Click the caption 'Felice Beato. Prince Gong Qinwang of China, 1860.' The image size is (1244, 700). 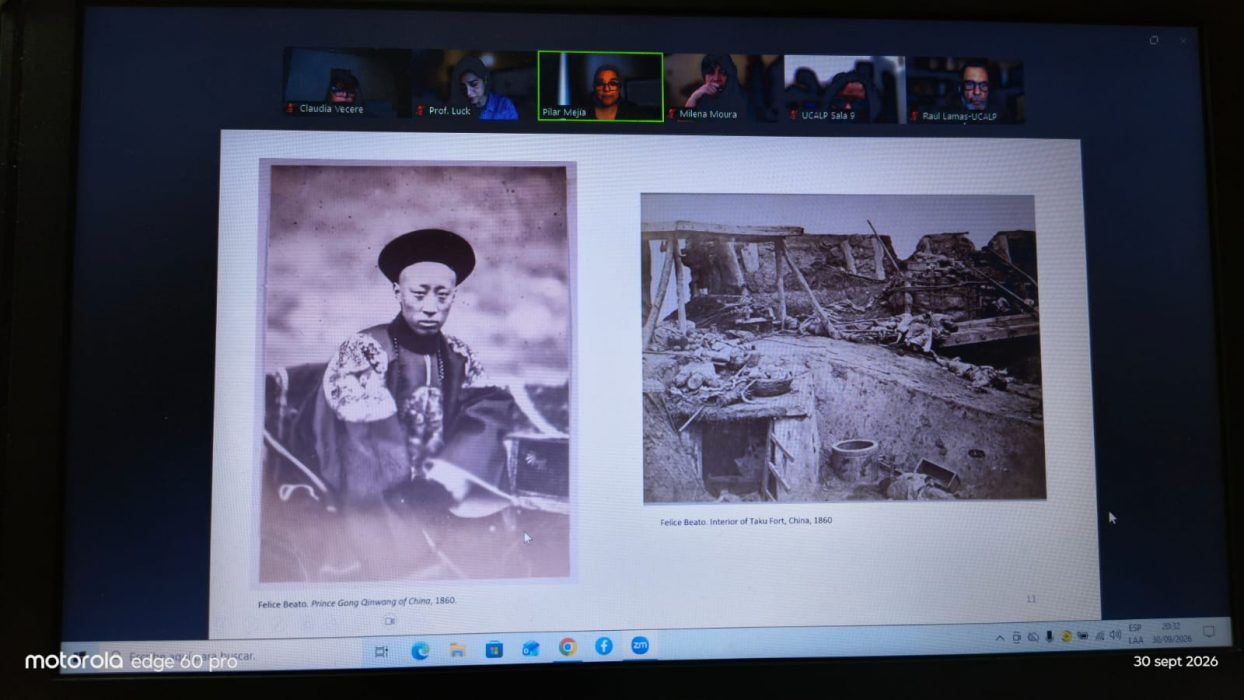point(358,602)
